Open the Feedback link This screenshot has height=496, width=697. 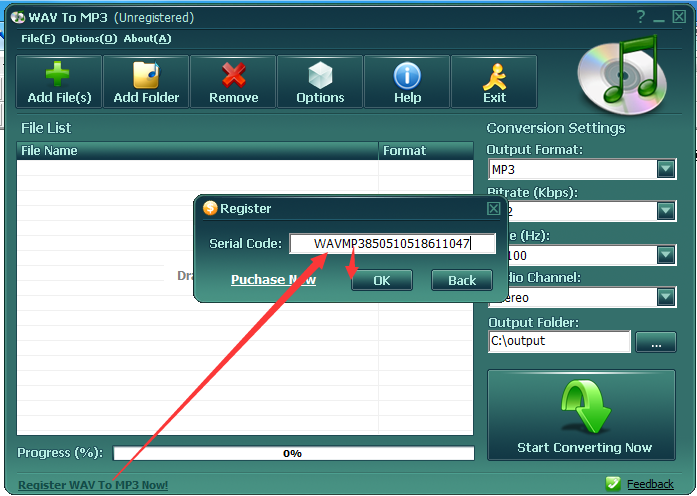650,484
